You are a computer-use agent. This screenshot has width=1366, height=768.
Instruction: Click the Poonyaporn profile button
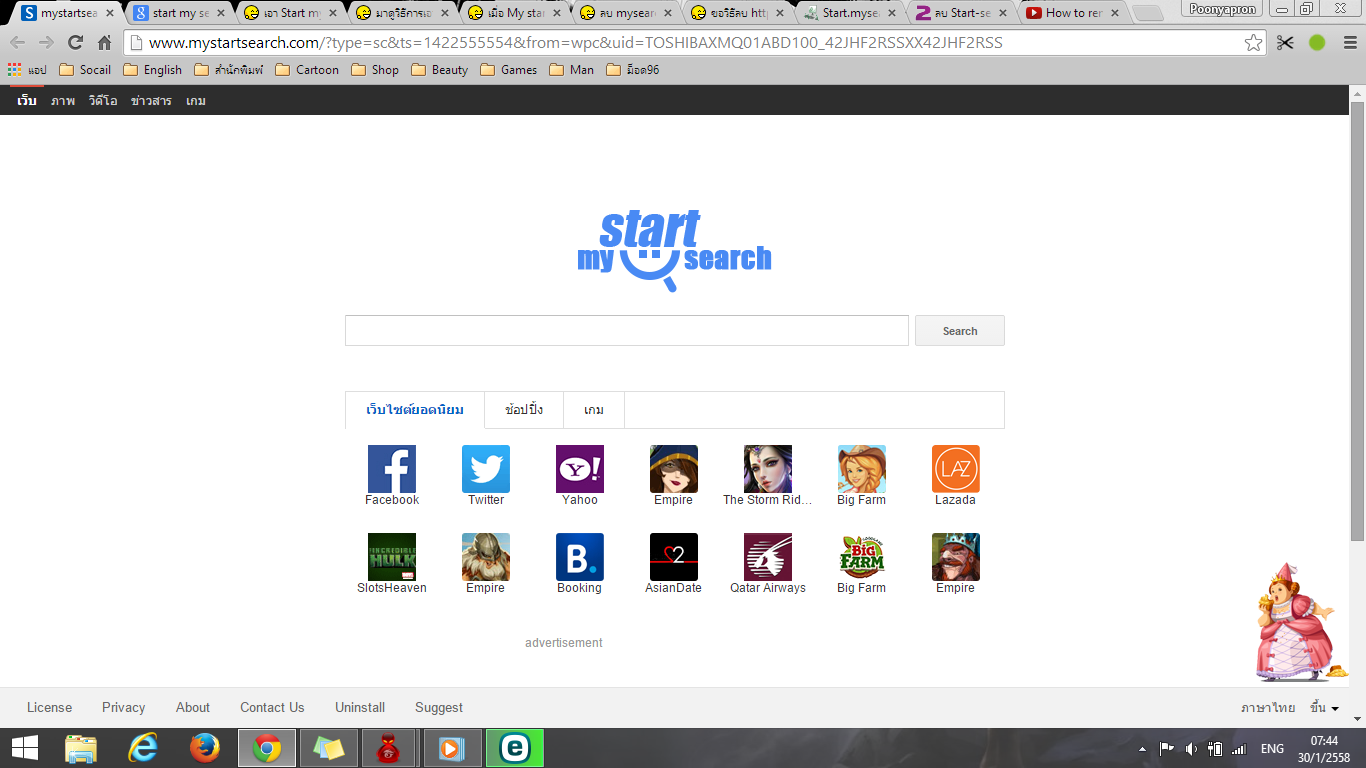click(1222, 9)
